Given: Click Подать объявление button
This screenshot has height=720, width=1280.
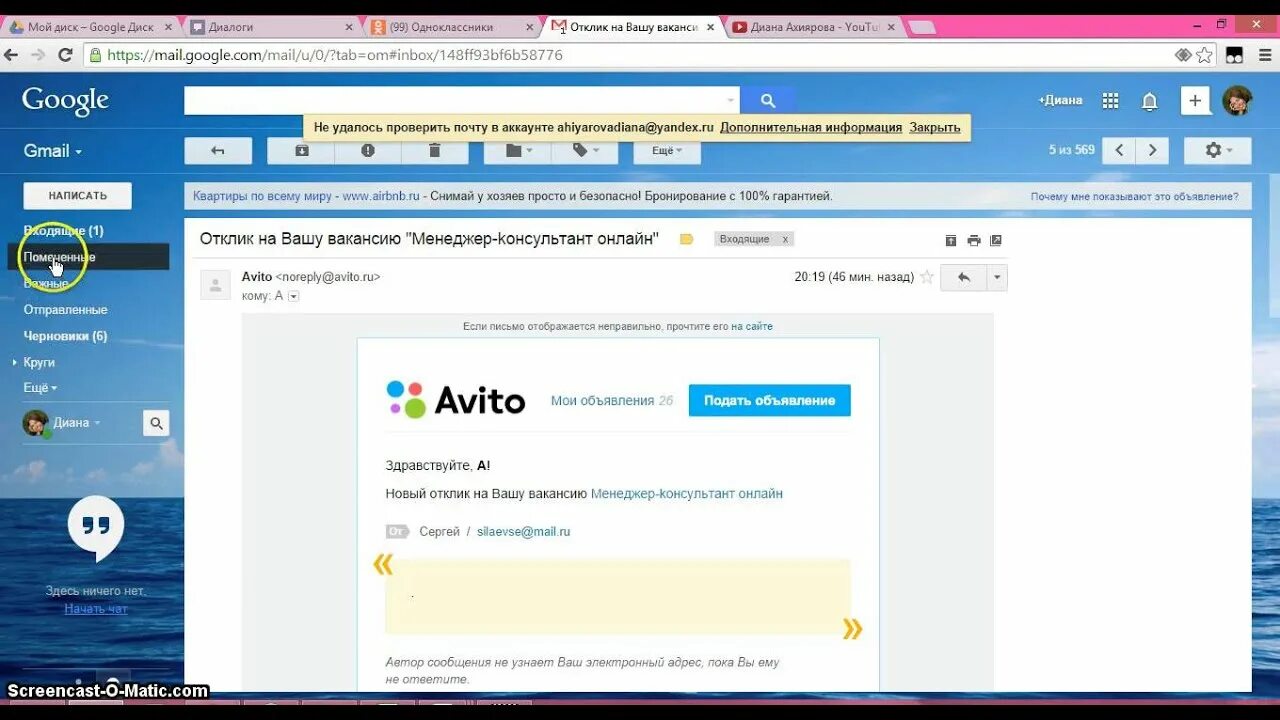Looking at the screenshot, I should (x=769, y=400).
